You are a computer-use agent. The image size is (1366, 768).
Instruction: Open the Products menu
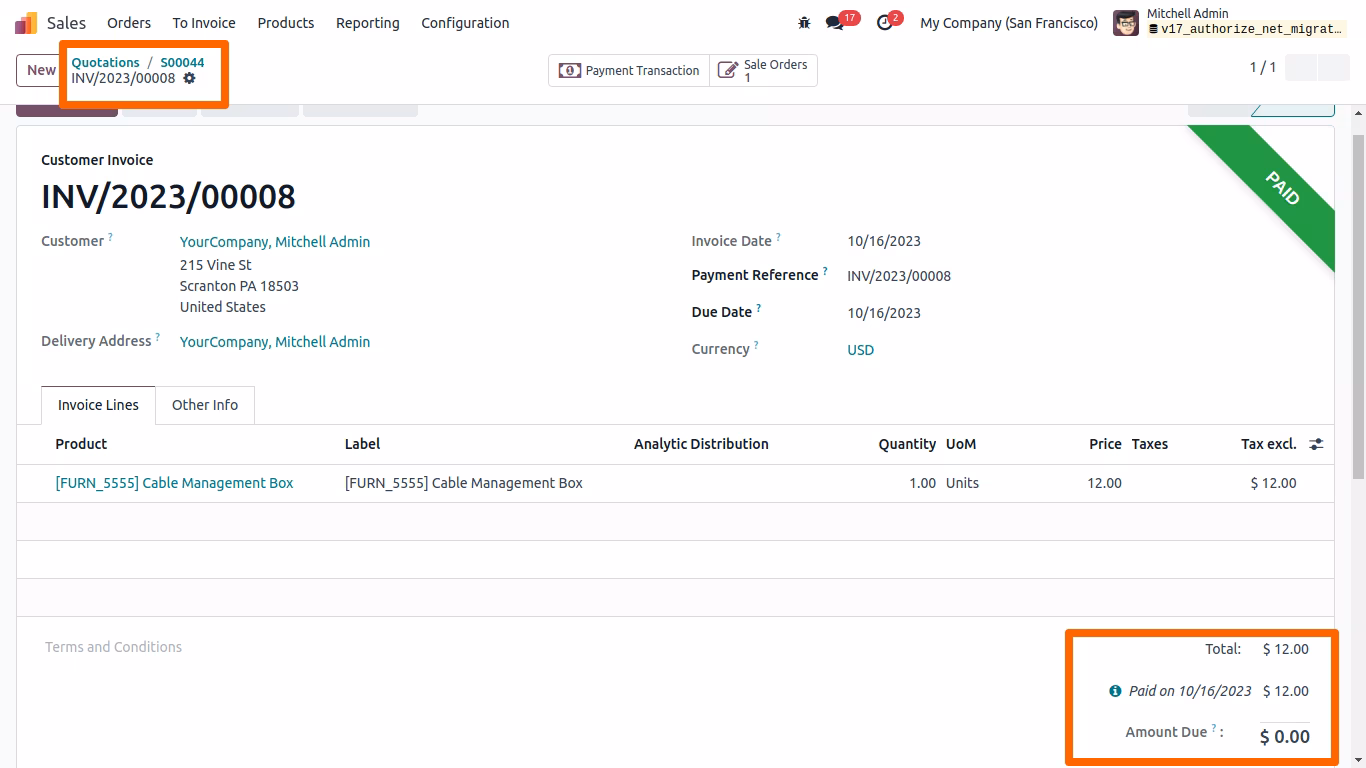click(x=286, y=23)
